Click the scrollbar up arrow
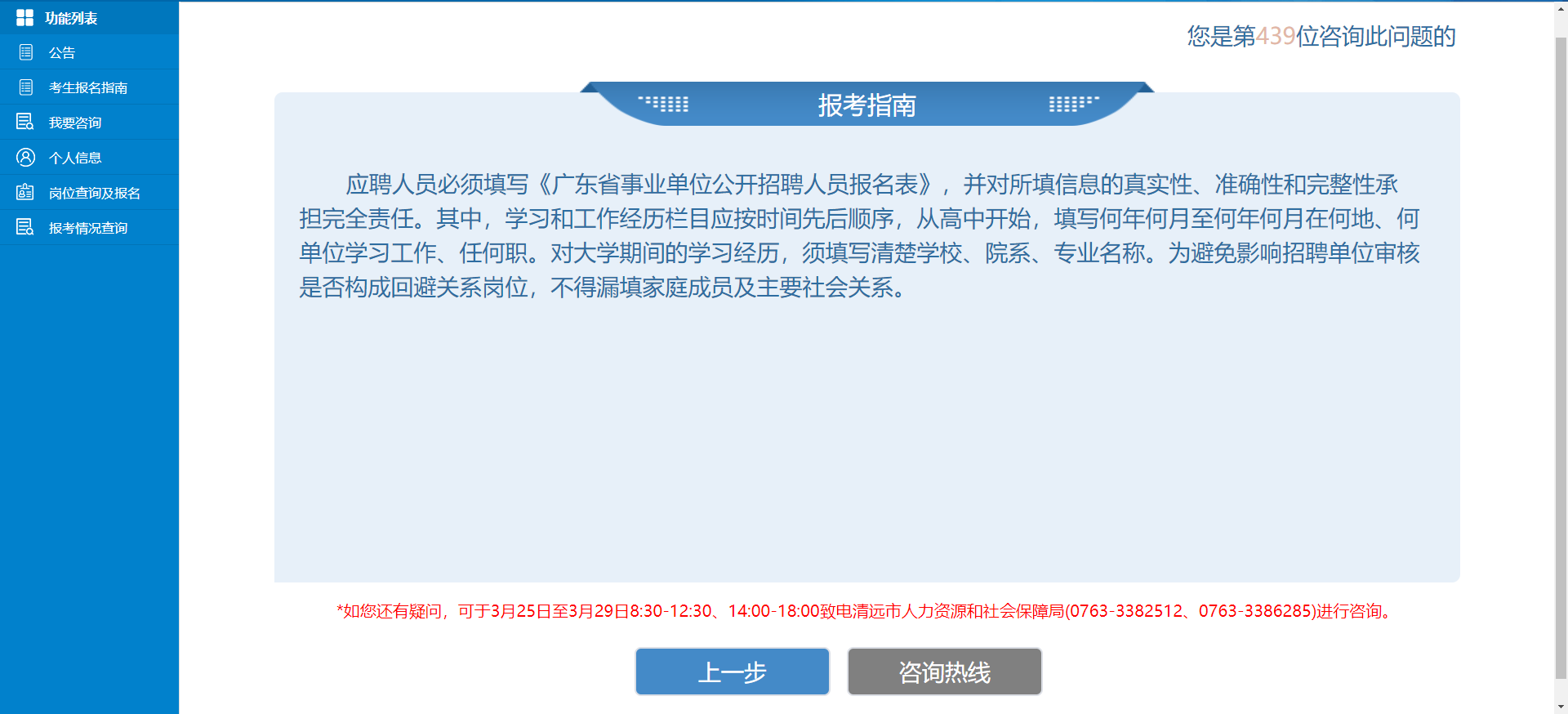 (1561, 7)
